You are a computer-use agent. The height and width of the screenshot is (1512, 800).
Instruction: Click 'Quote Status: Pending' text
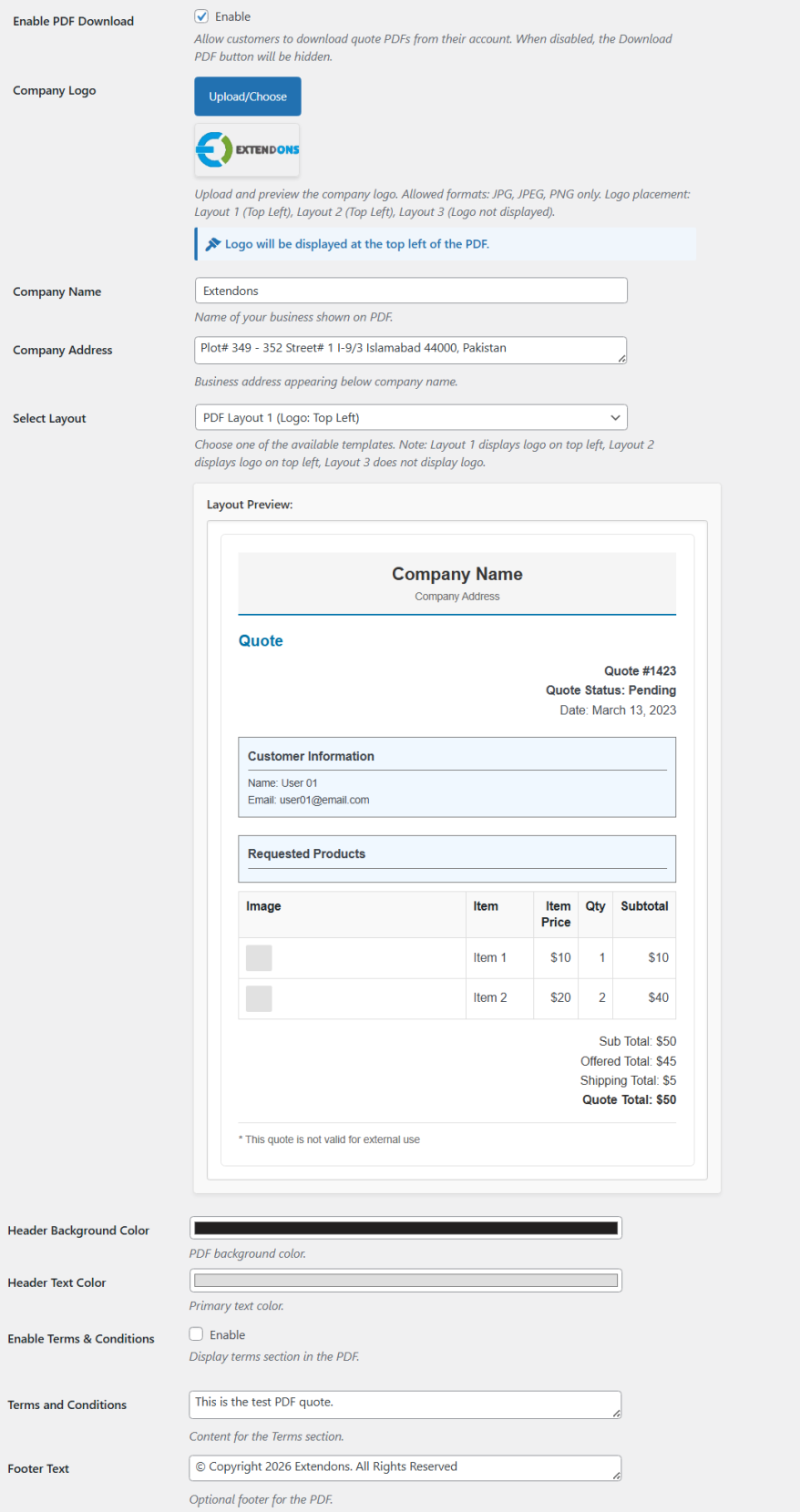click(611, 690)
